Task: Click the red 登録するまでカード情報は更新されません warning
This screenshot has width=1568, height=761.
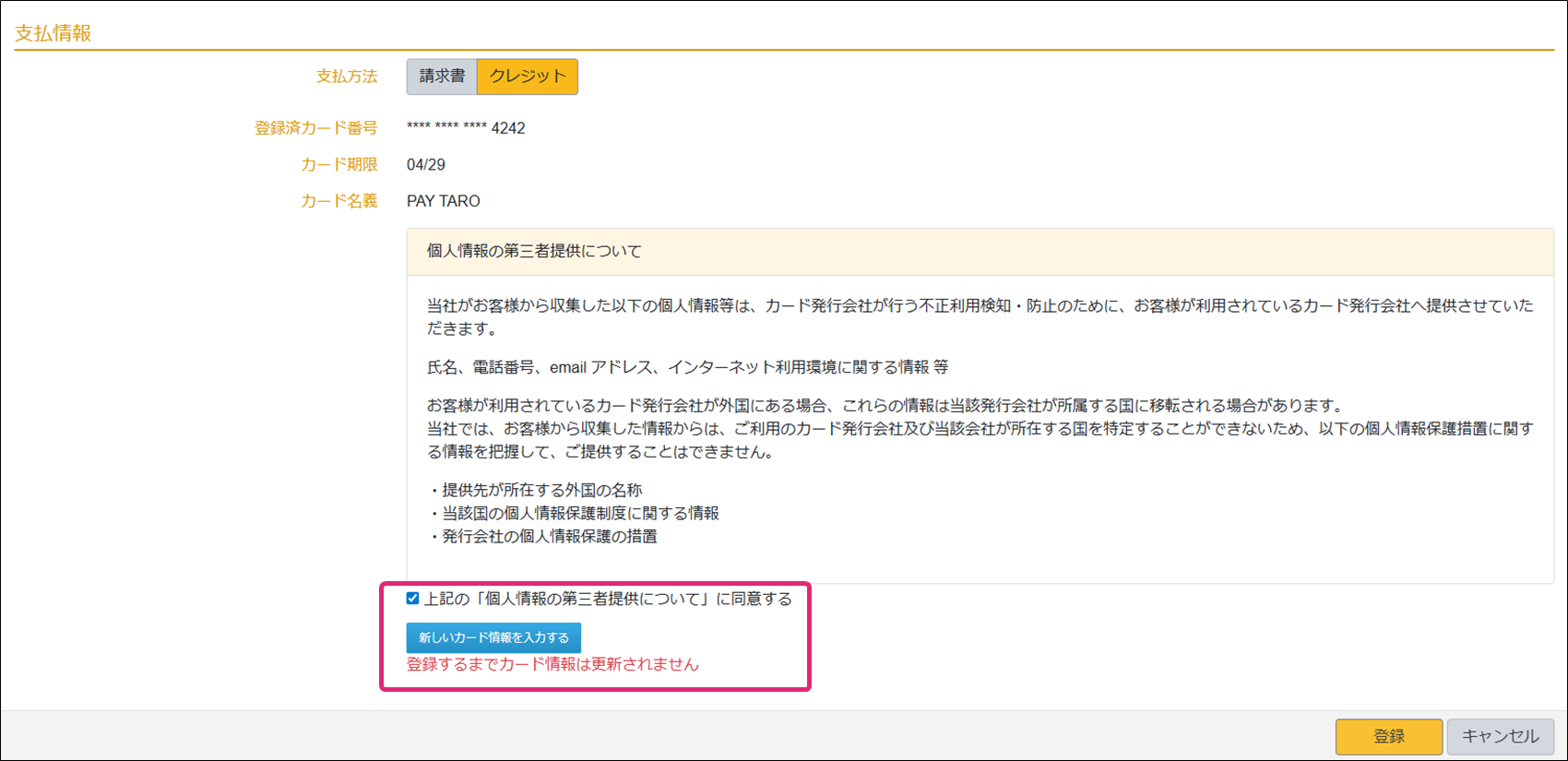Action: tap(552, 664)
